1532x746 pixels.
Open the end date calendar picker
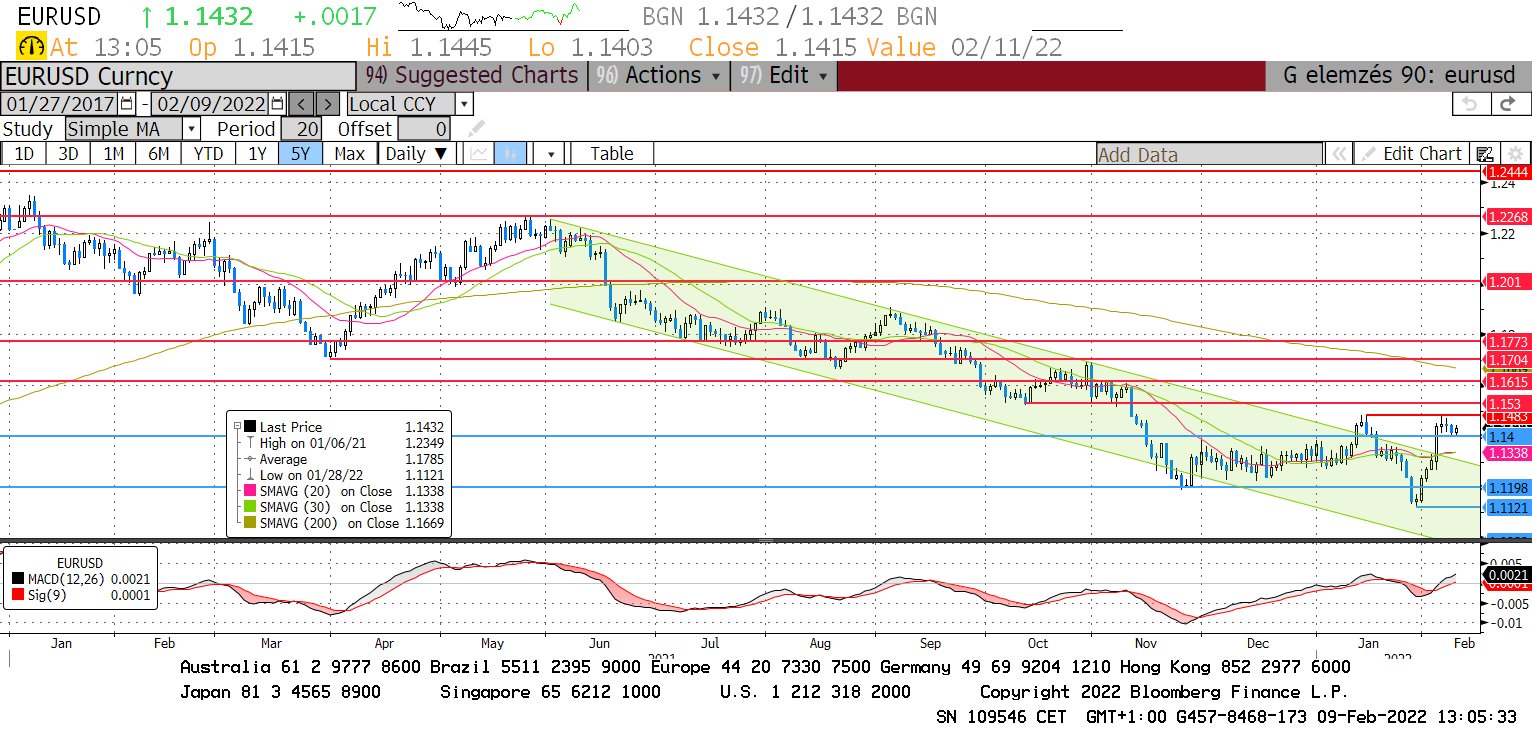tap(277, 104)
